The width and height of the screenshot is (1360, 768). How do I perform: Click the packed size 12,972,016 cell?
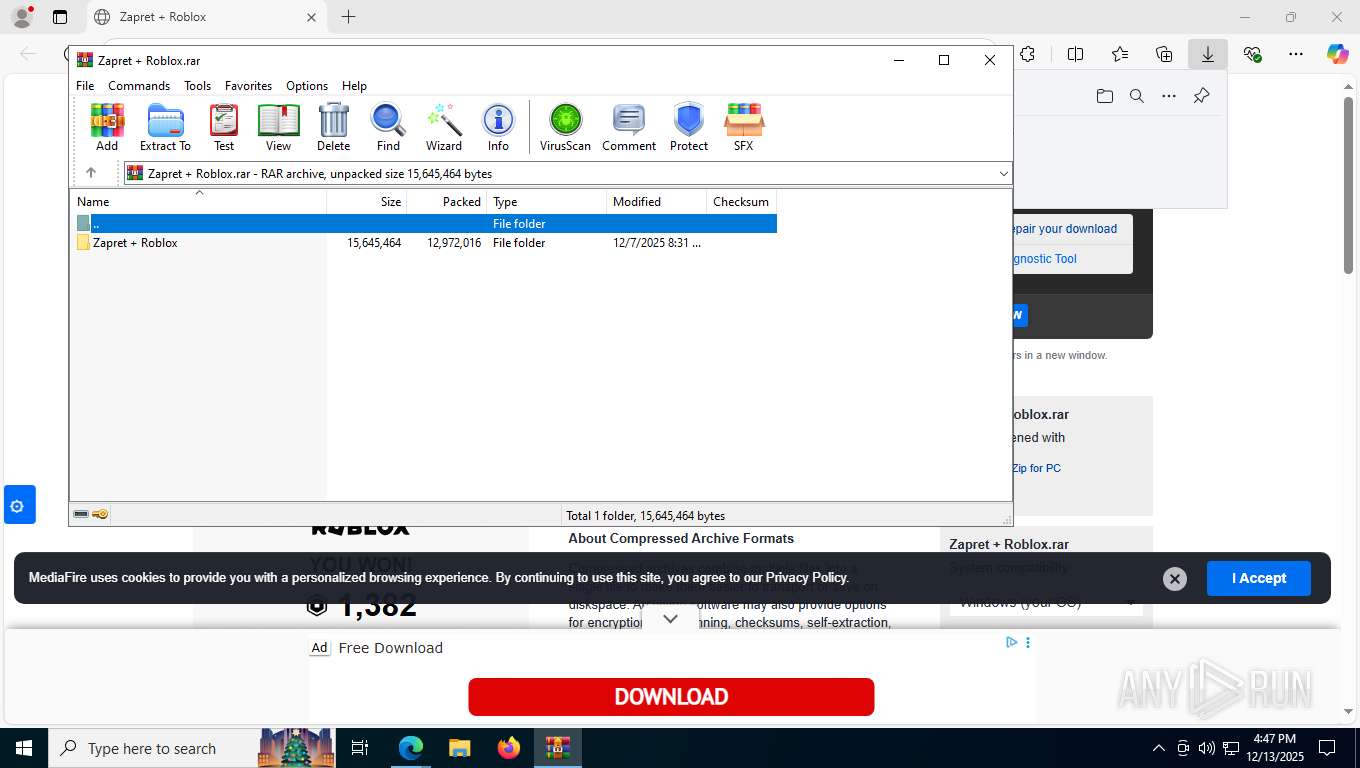click(x=454, y=243)
